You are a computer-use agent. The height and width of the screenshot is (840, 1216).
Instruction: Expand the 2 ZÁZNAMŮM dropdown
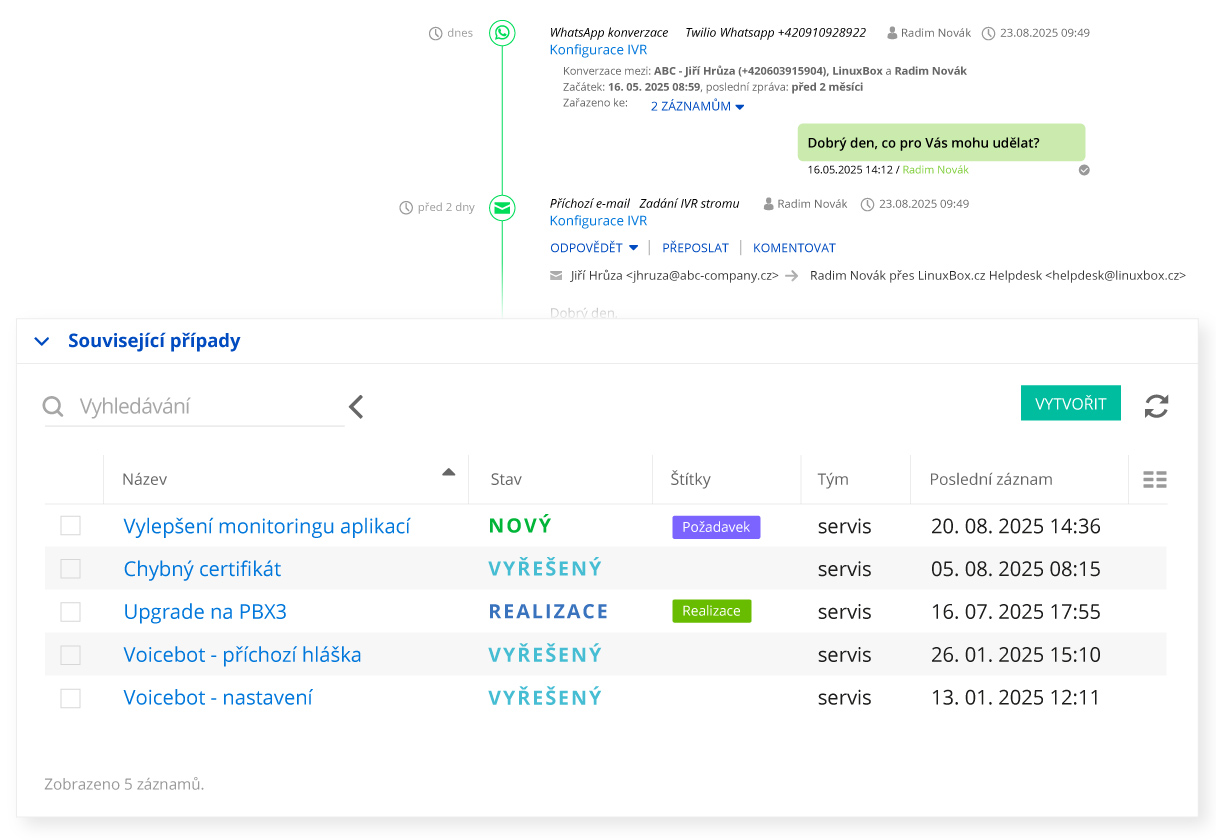tap(697, 106)
